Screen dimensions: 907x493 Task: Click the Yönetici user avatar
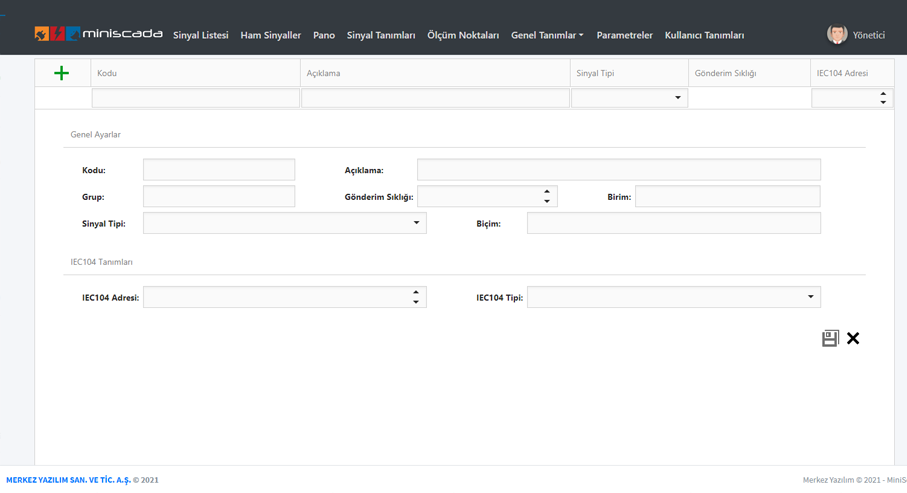[837, 34]
